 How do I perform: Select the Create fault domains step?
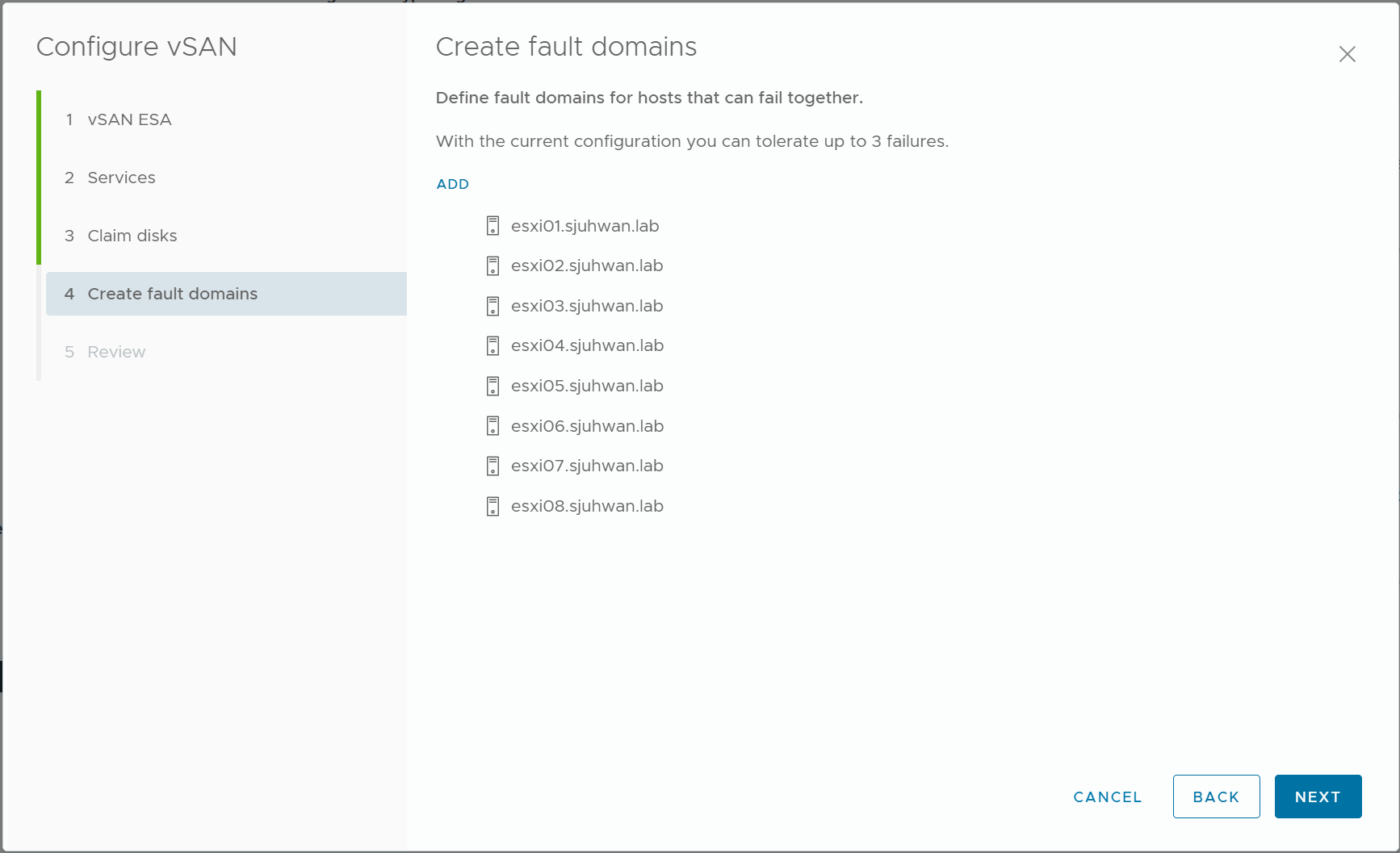tap(172, 294)
